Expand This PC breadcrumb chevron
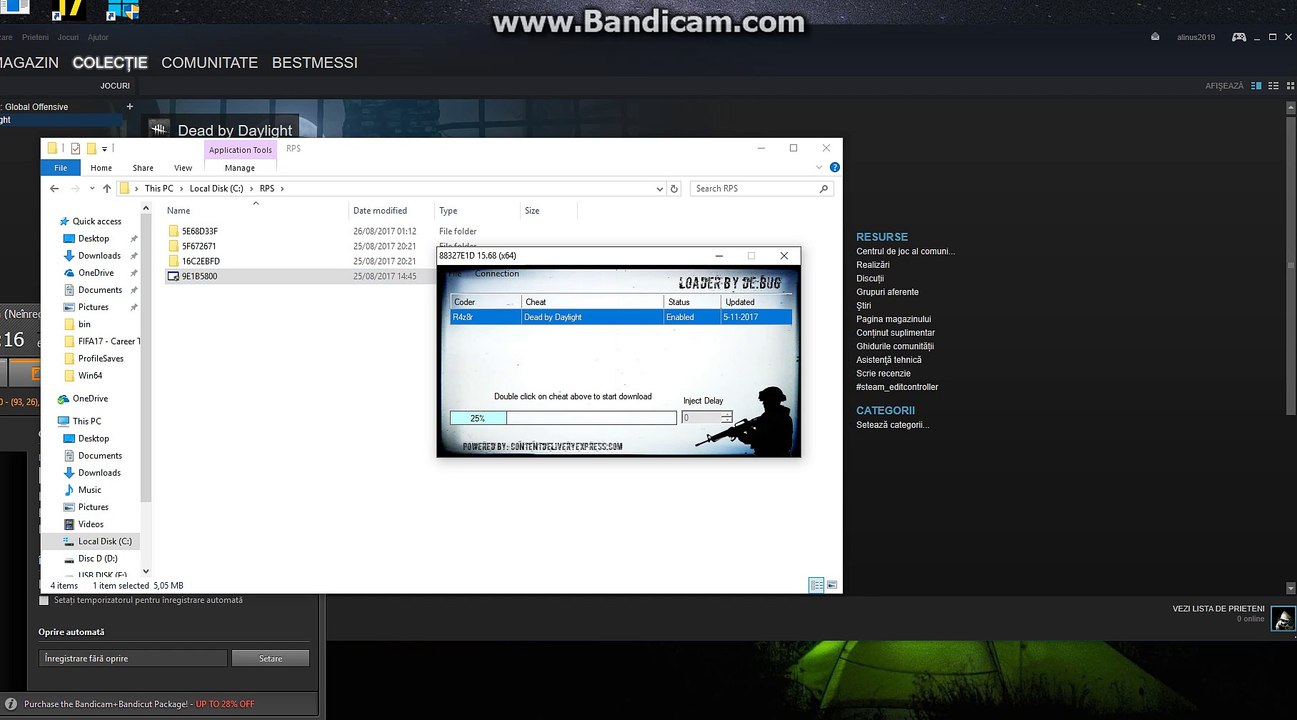Viewport: 1297px width, 720px height. (179, 188)
